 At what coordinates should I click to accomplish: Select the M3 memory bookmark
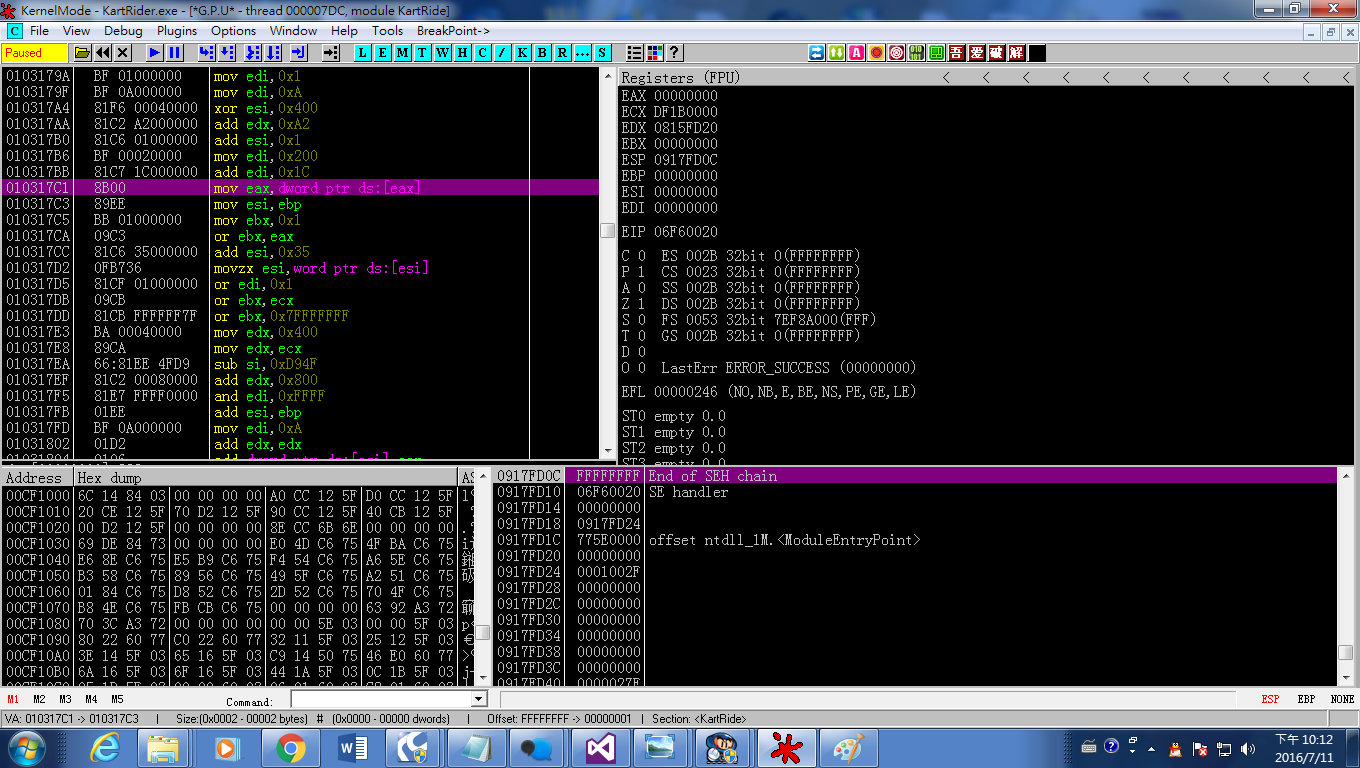65,699
